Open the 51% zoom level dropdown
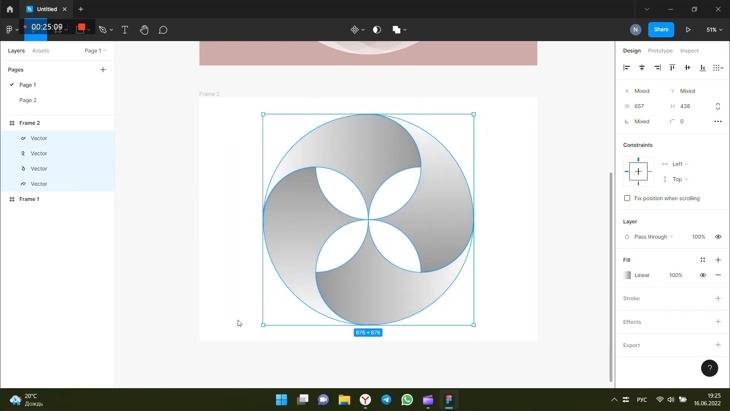The width and height of the screenshot is (730, 411). click(x=714, y=30)
